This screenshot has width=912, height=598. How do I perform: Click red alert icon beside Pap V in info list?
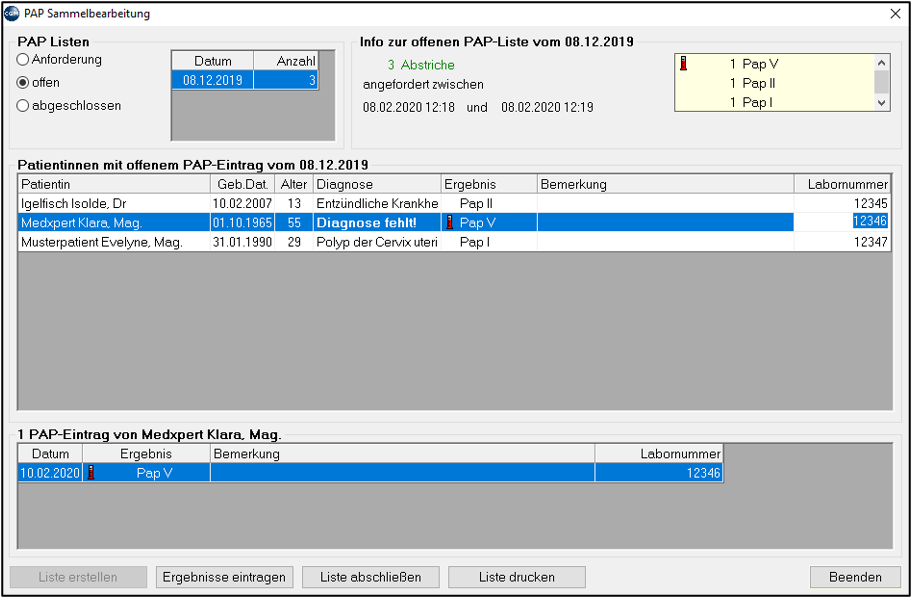coord(683,63)
